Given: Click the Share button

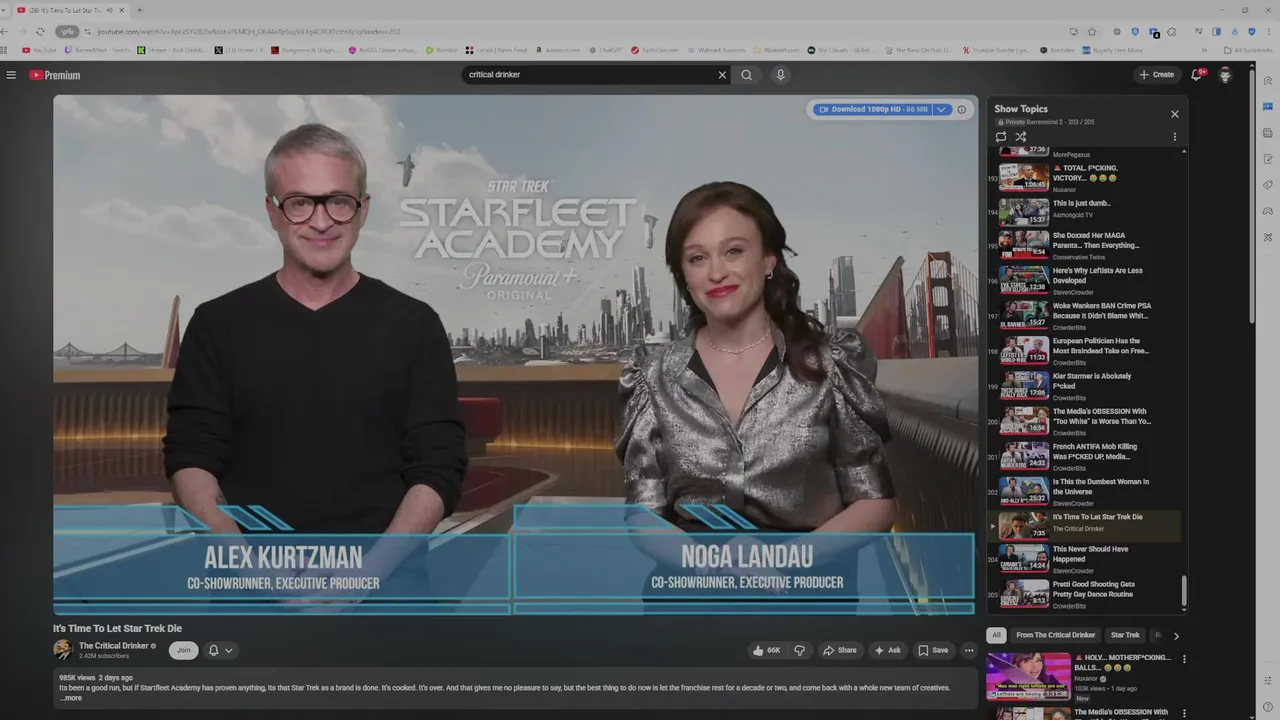Looking at the screenshot, I should click(x=840, y=650).
